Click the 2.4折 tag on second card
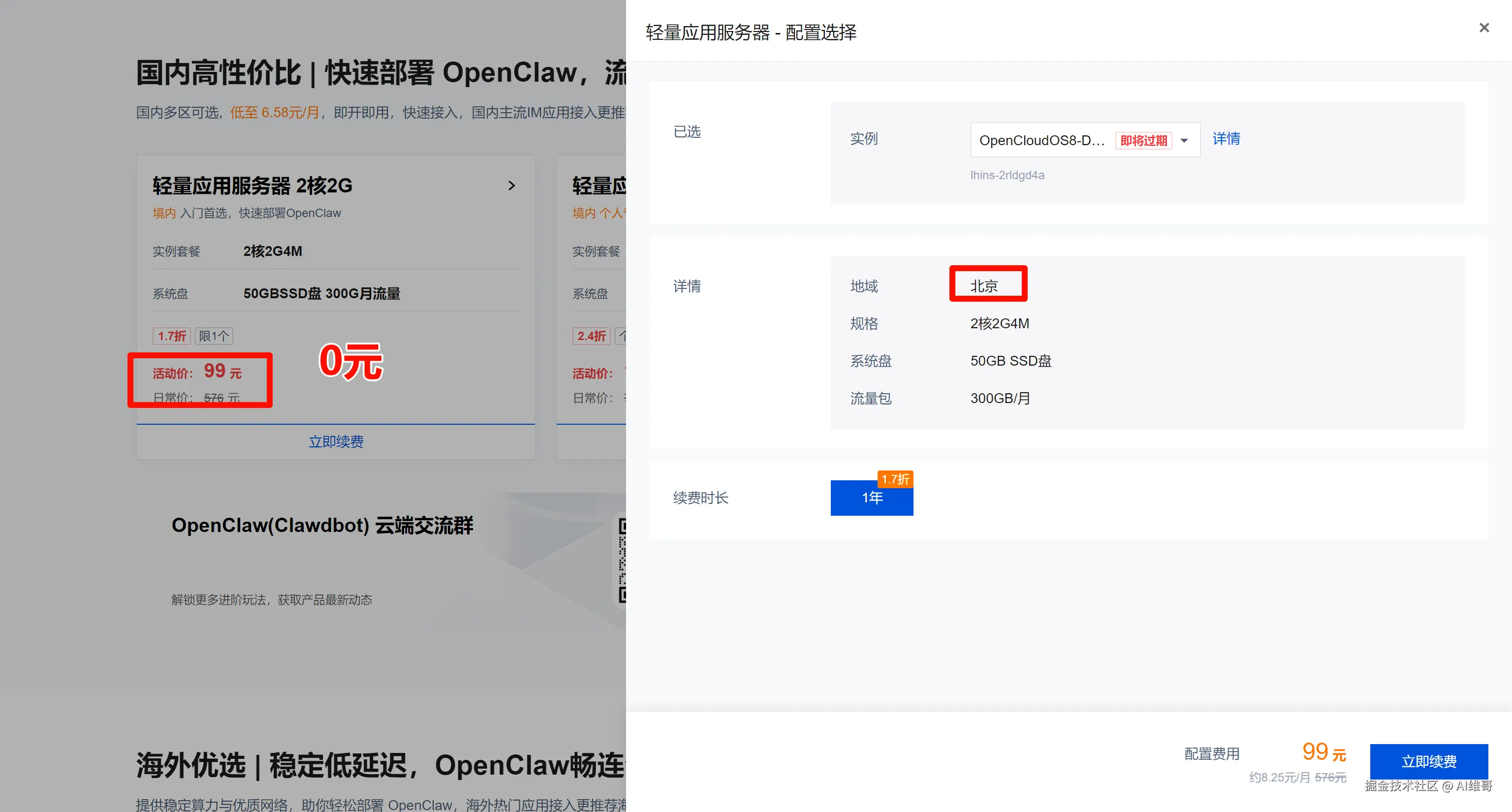 pyautogui.click(x=591, y=336)
